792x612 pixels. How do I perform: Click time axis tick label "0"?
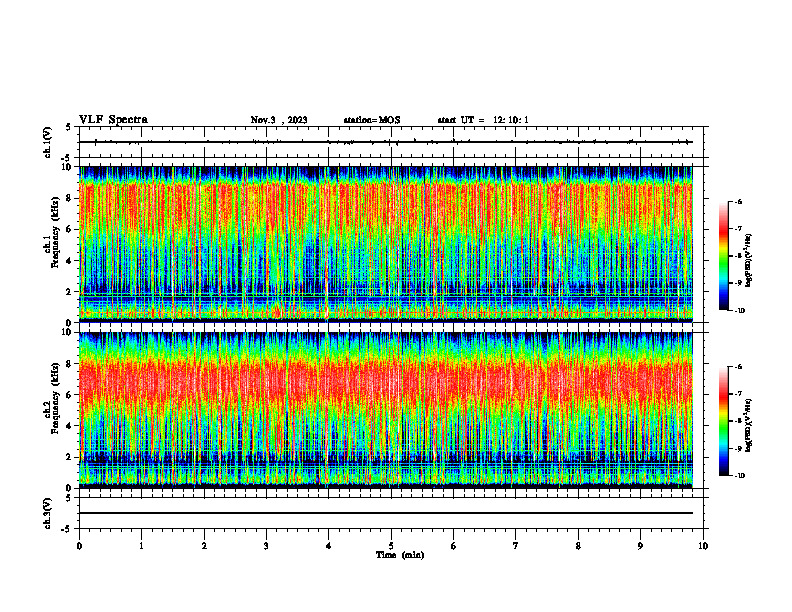pyautogui.click(x=79, y=546)
